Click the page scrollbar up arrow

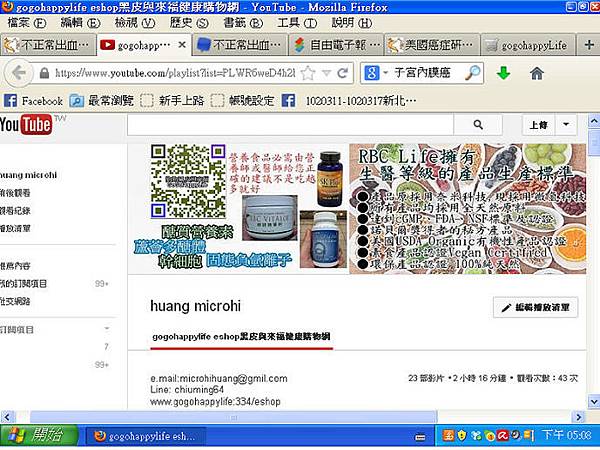click(x=594, y=122)
